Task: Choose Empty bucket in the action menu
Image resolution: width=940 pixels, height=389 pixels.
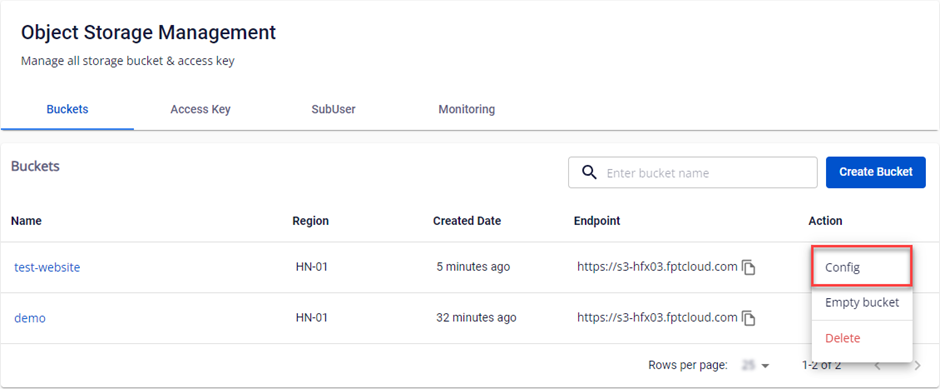Action: pyautogui.click(x=862, y=303)
